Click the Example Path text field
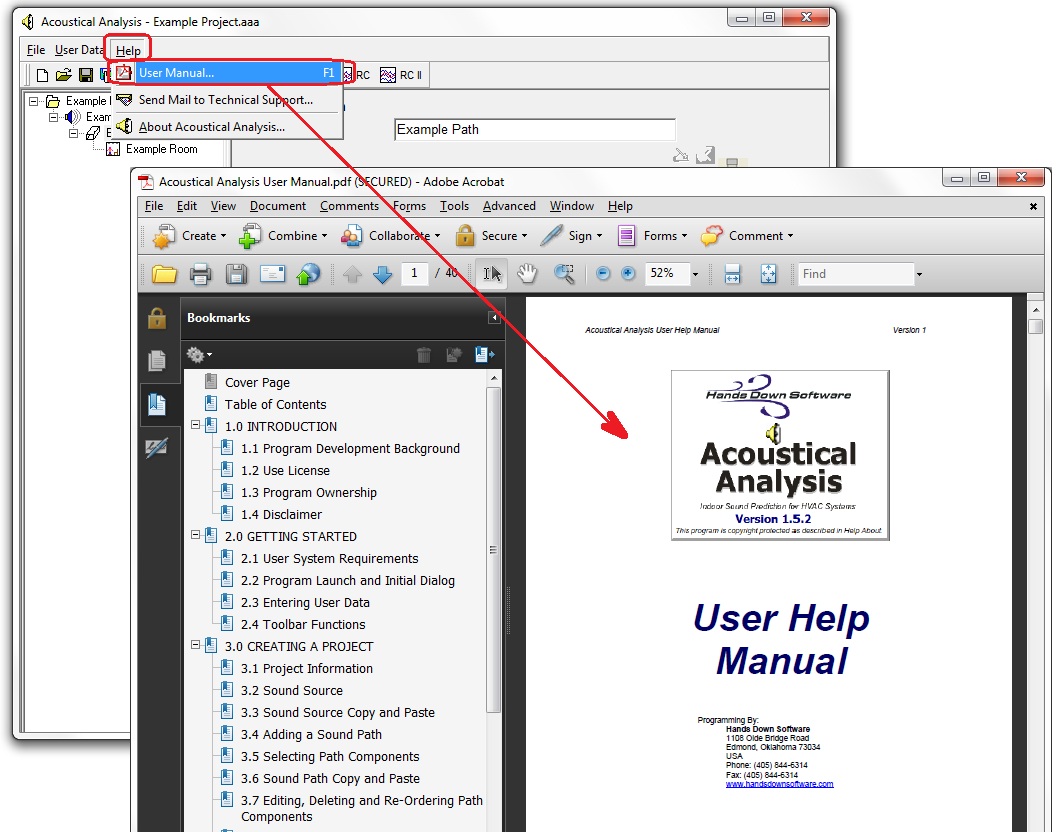Image resolution: width=1057 pixels, height=832 pixels. coord(535,129)
